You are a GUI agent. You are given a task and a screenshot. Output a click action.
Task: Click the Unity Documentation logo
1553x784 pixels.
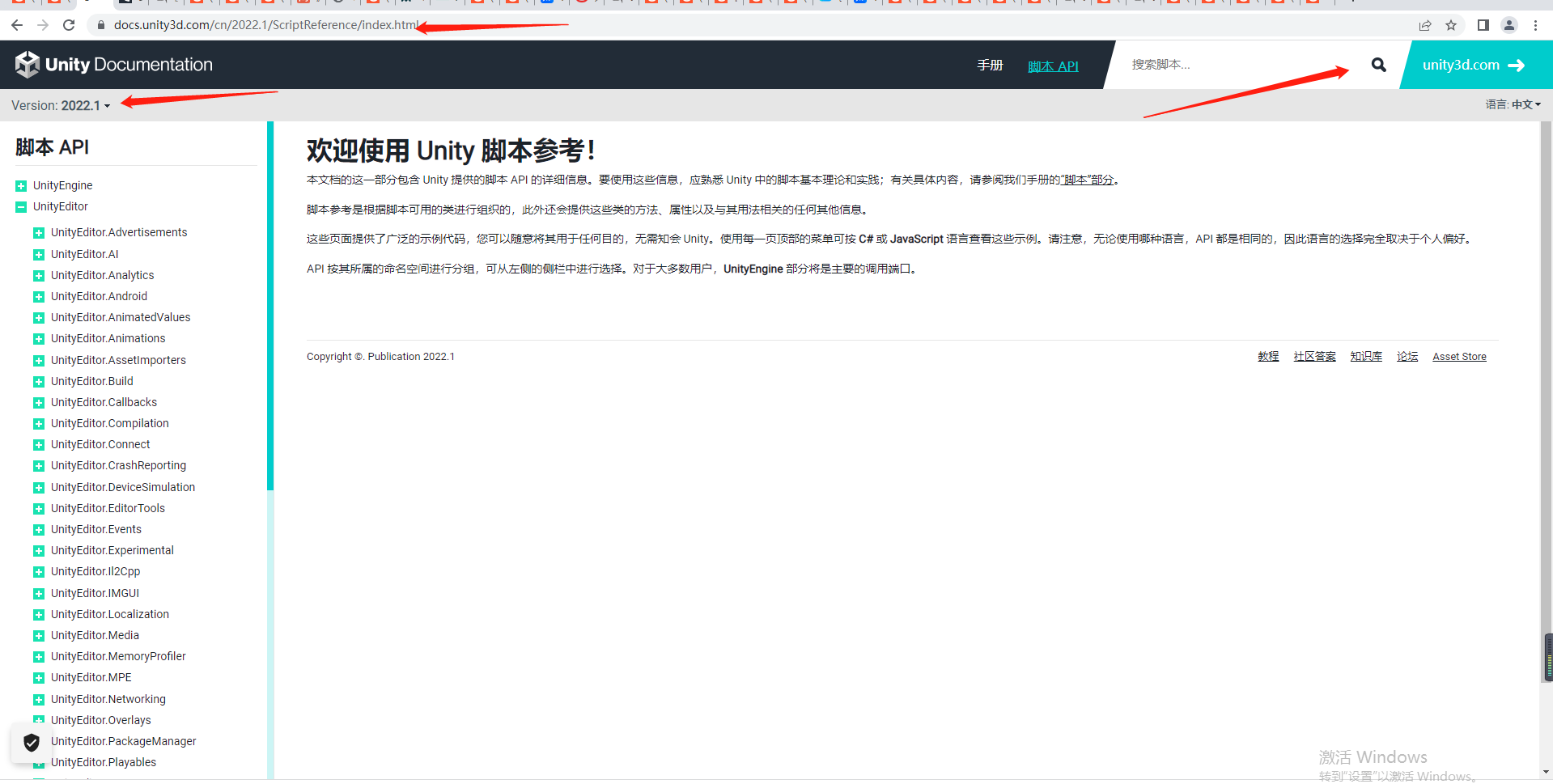(114, 65)
